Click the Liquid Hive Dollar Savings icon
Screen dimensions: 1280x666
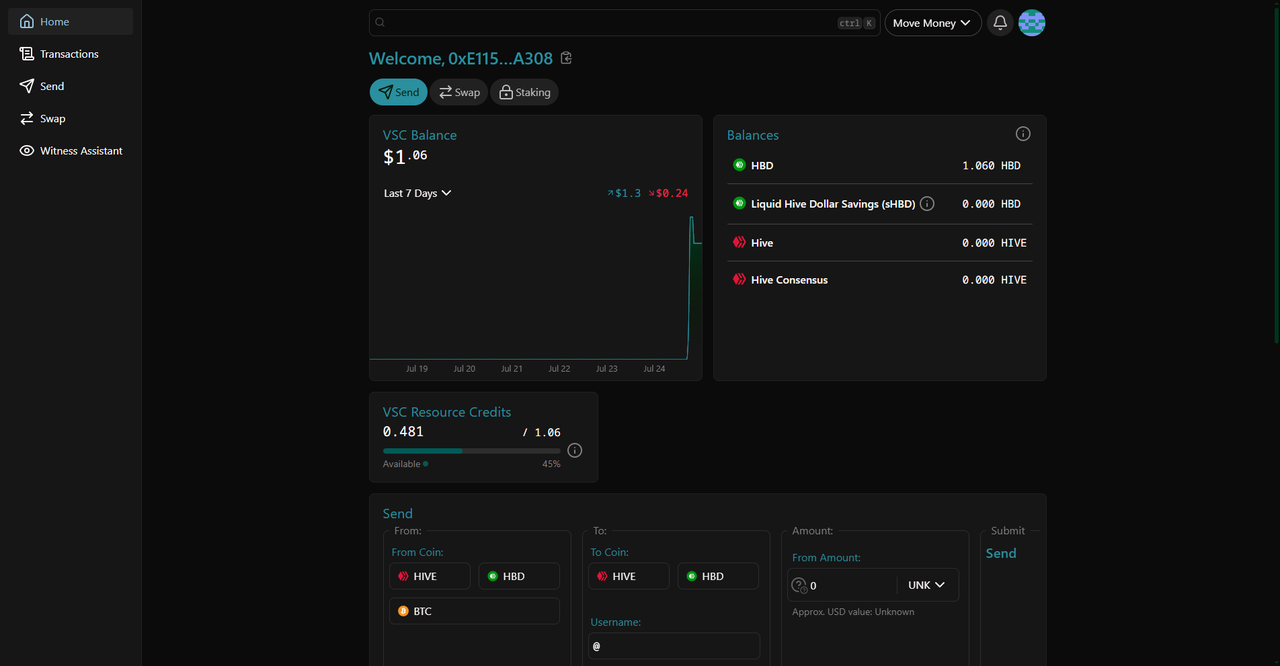pyautogui.click(x=740, y=203)
